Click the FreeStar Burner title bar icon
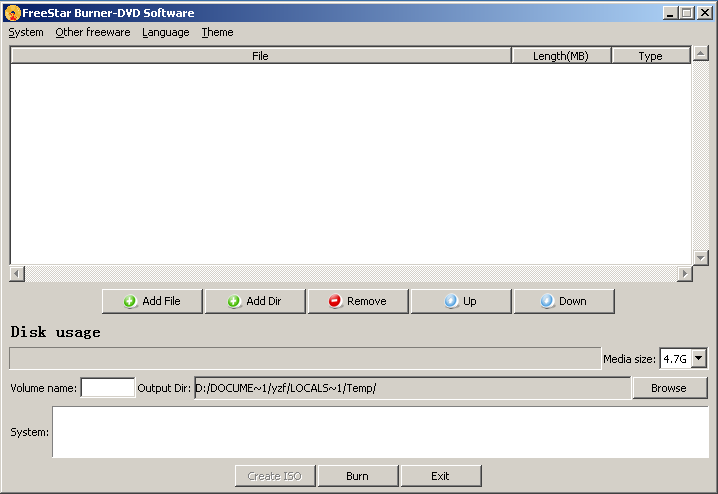This screenshot has width=718, height=494. 12,13
